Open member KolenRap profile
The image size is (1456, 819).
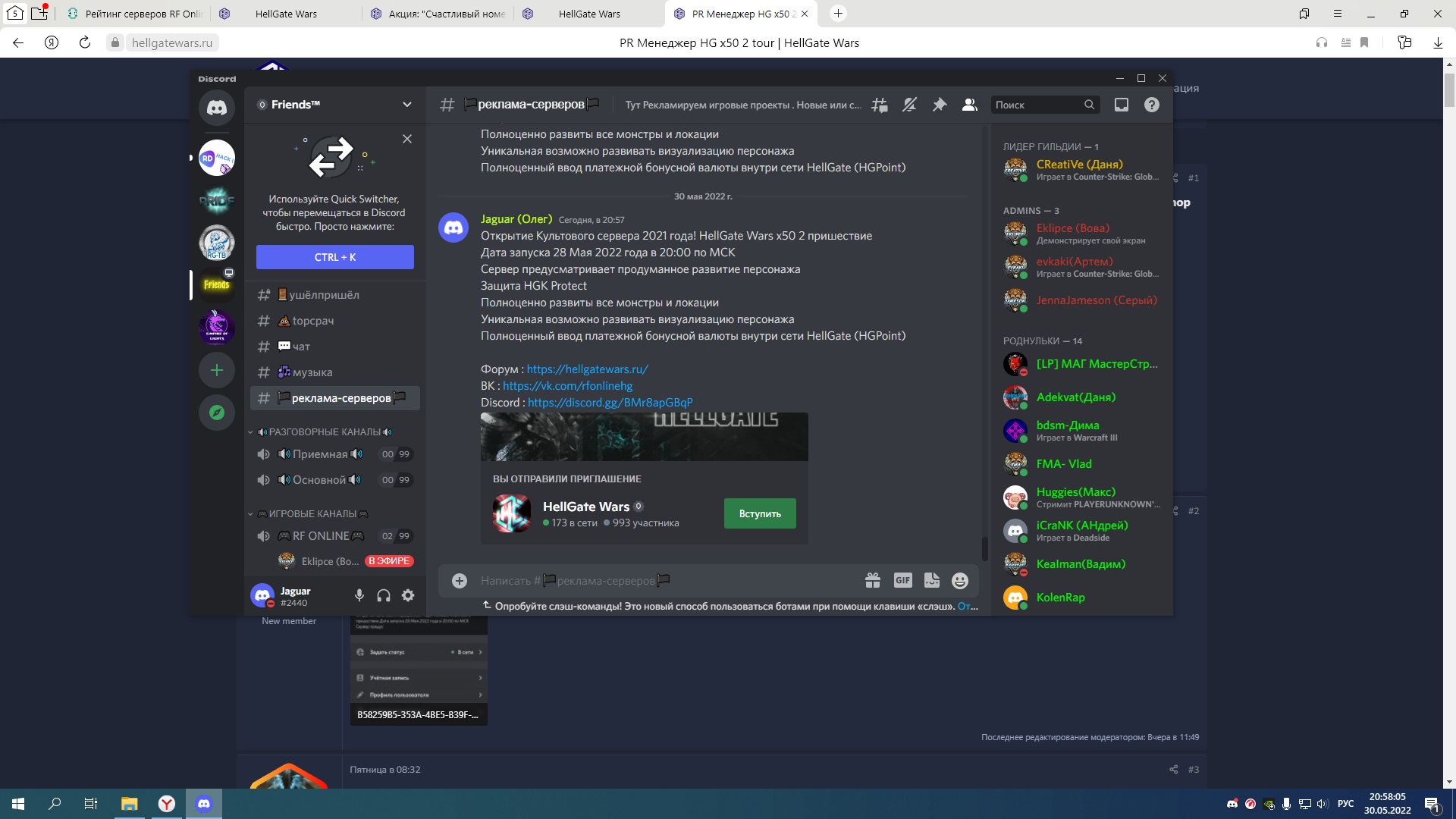click(x=1082, y=598)
